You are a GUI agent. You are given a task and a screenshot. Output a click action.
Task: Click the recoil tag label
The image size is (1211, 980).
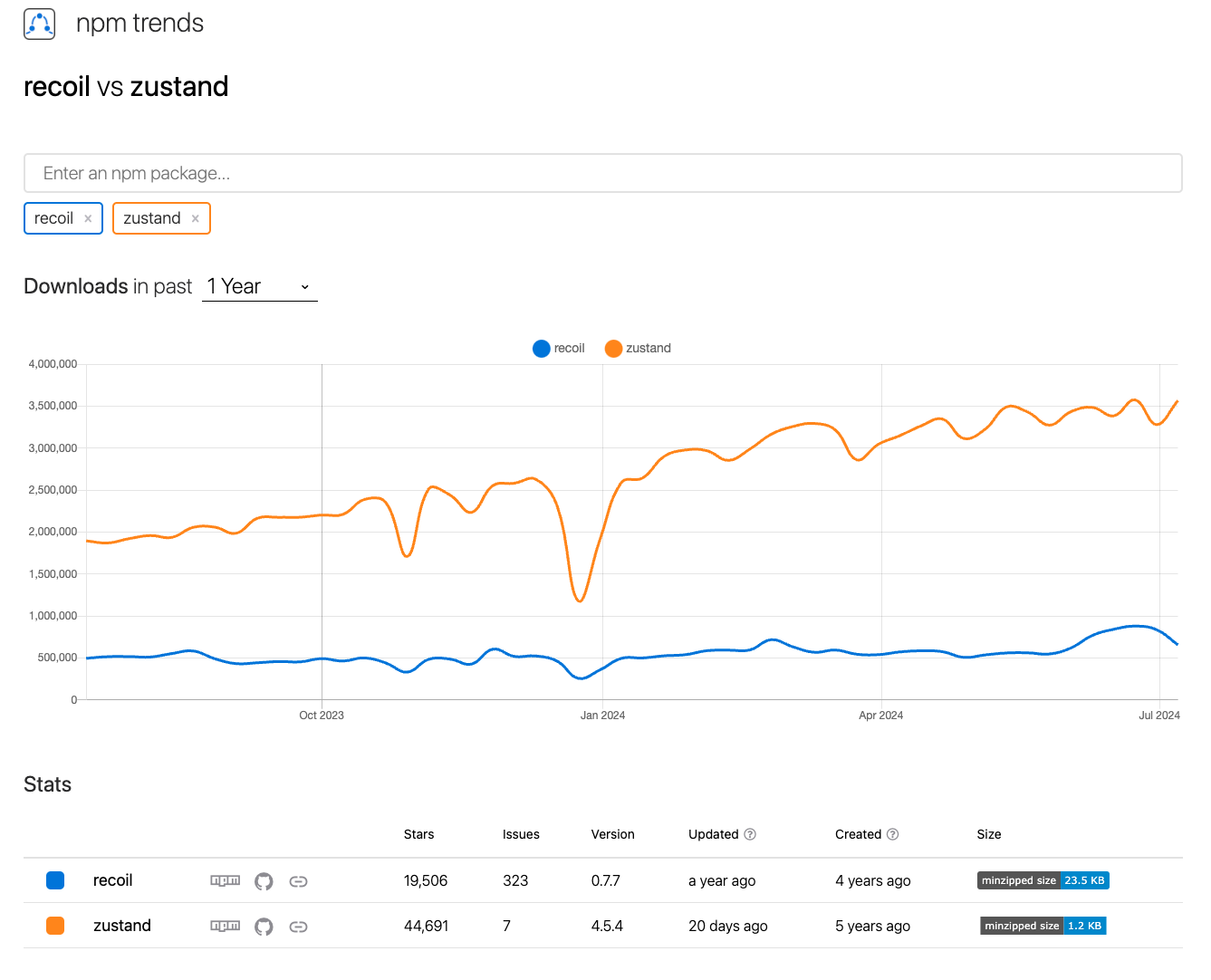(x=53, y=218)
